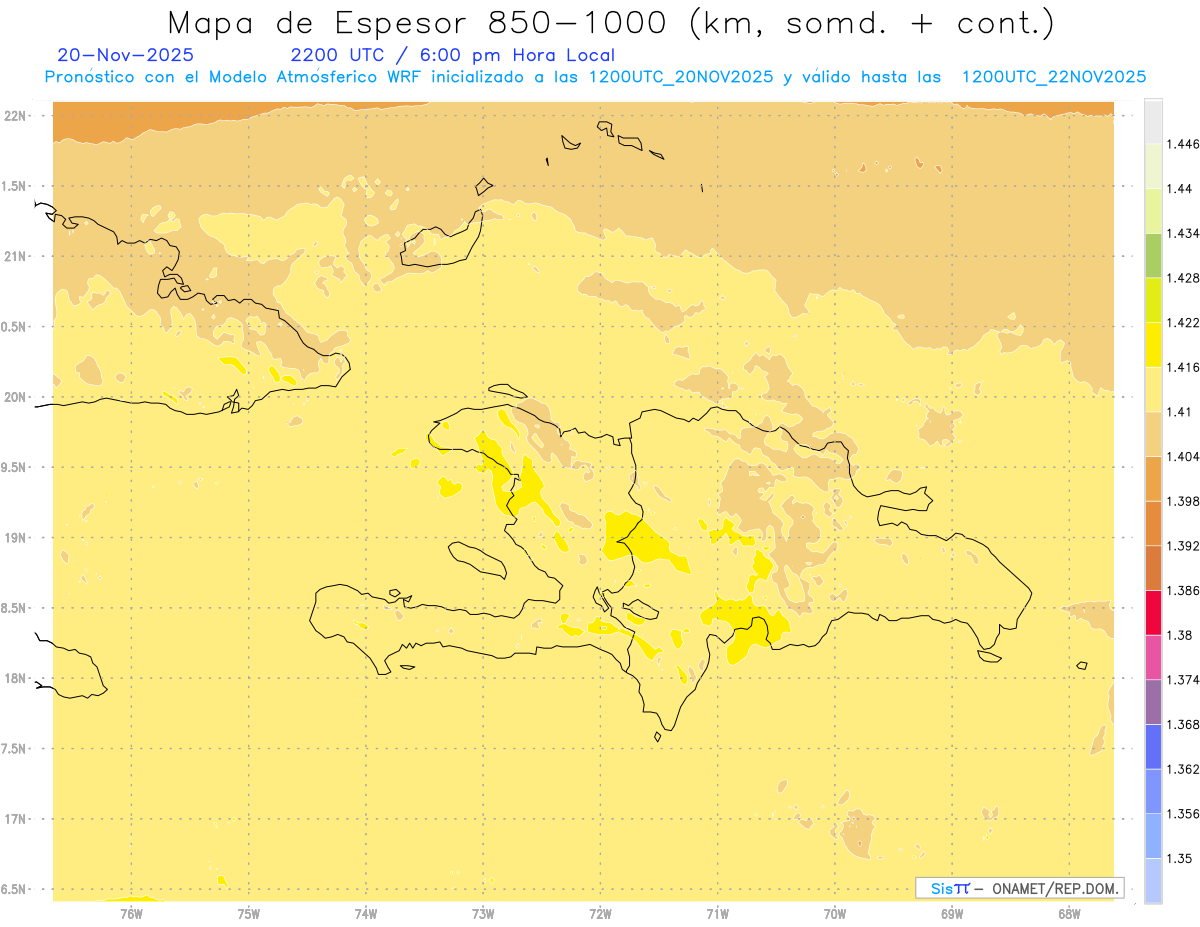
Task: Pick the red legend swatch between 1.38 and 1.386
Action: pyautogui.click(x=1153, y=613)
